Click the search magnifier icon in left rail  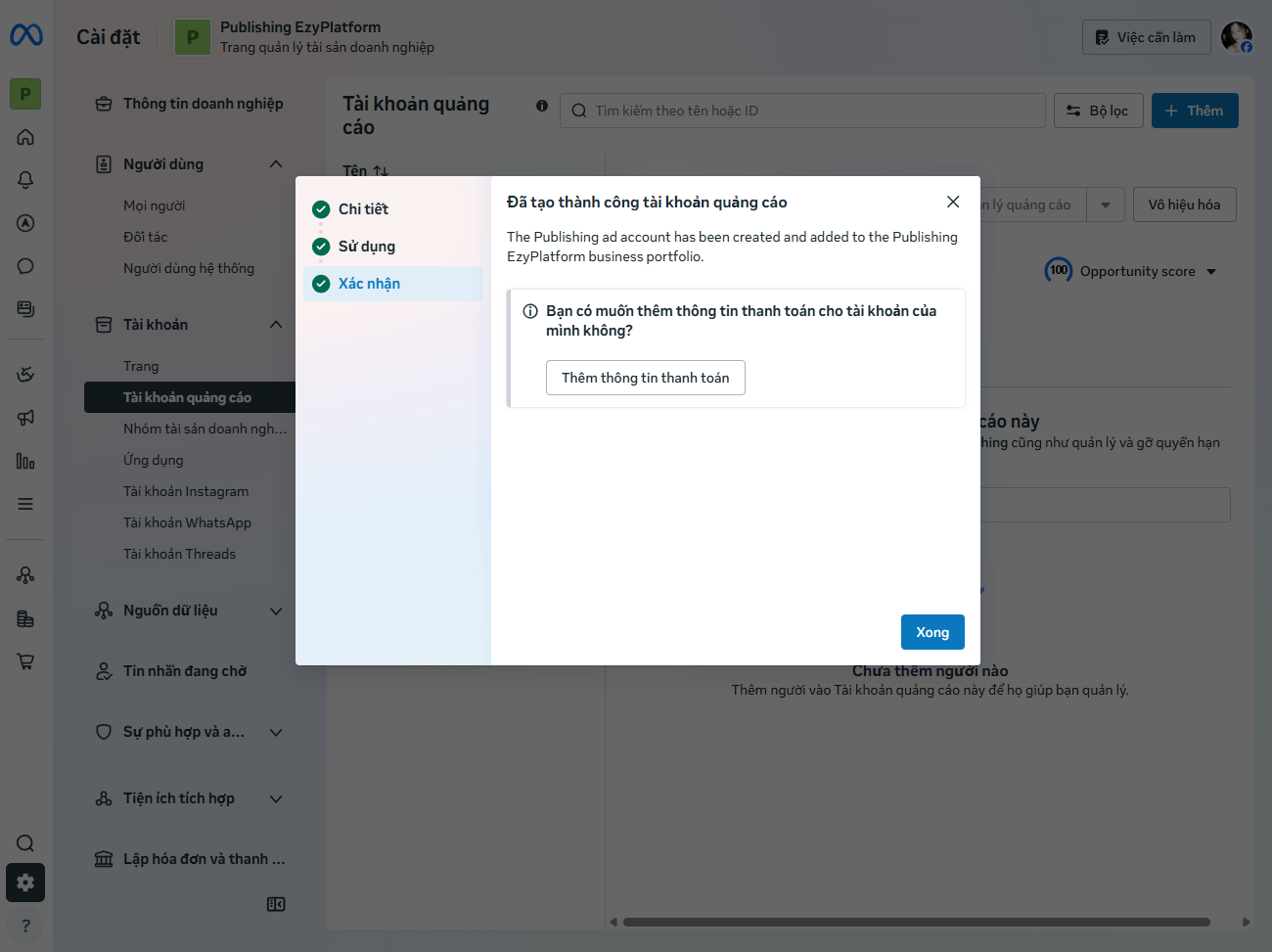pos(25,843)
